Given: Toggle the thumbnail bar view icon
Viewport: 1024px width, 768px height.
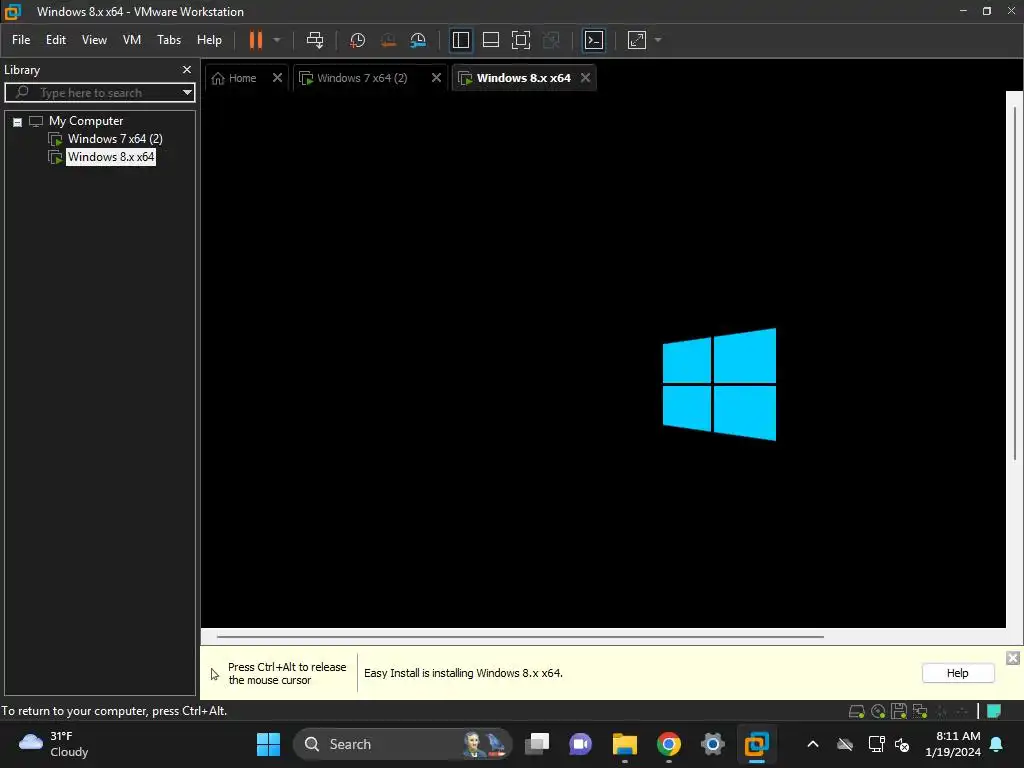Looking at the screenshot, I should (x=490, y=40).
